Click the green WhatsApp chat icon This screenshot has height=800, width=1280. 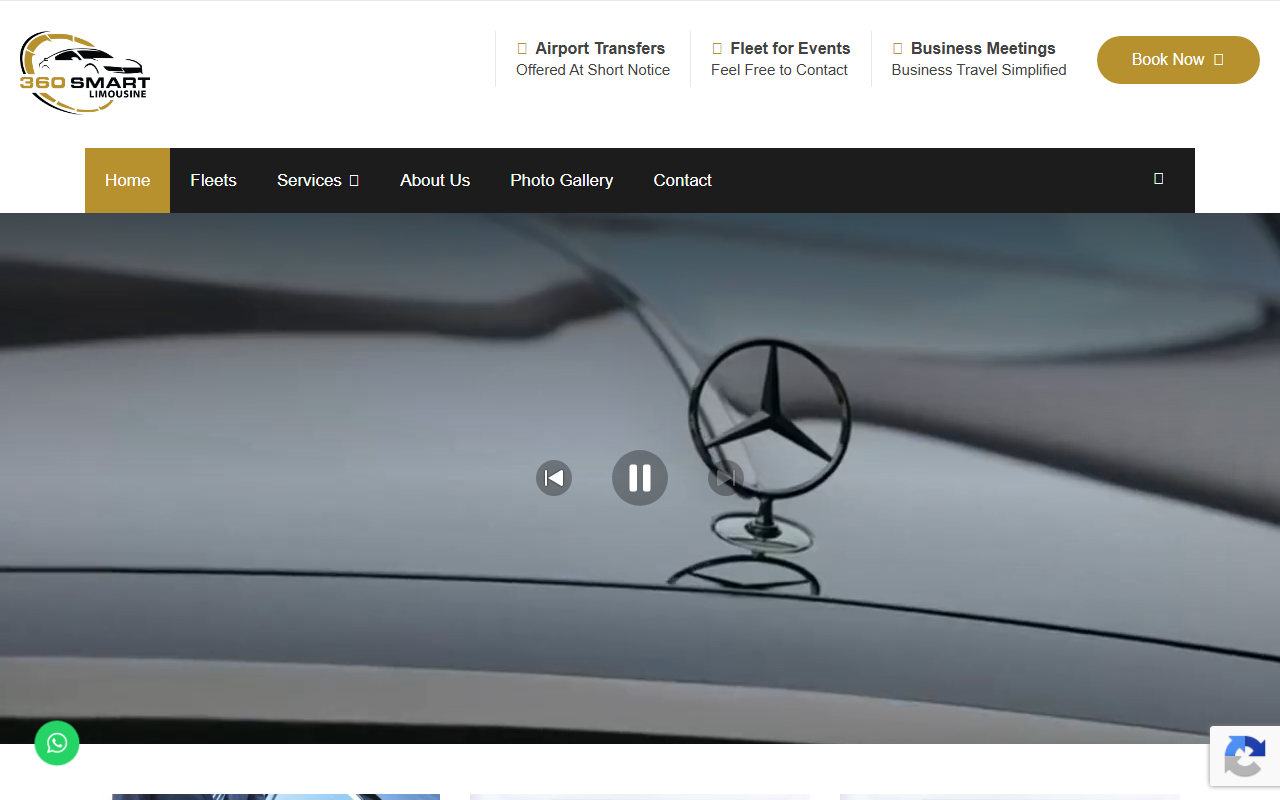tap(57, 743)
